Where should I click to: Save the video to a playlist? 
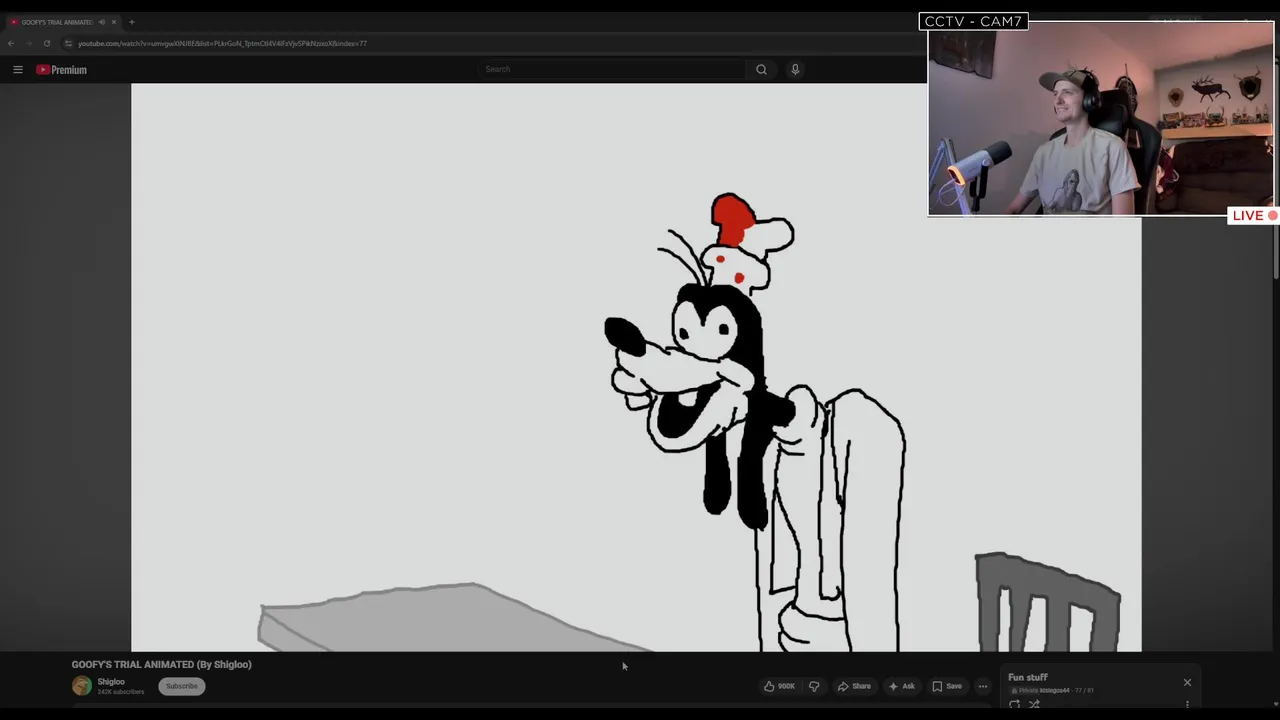click(947, 686)
